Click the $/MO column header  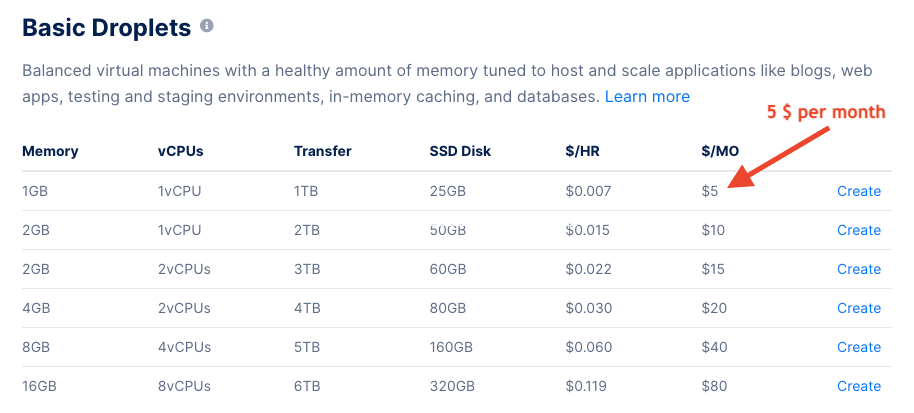pos(720,151)
